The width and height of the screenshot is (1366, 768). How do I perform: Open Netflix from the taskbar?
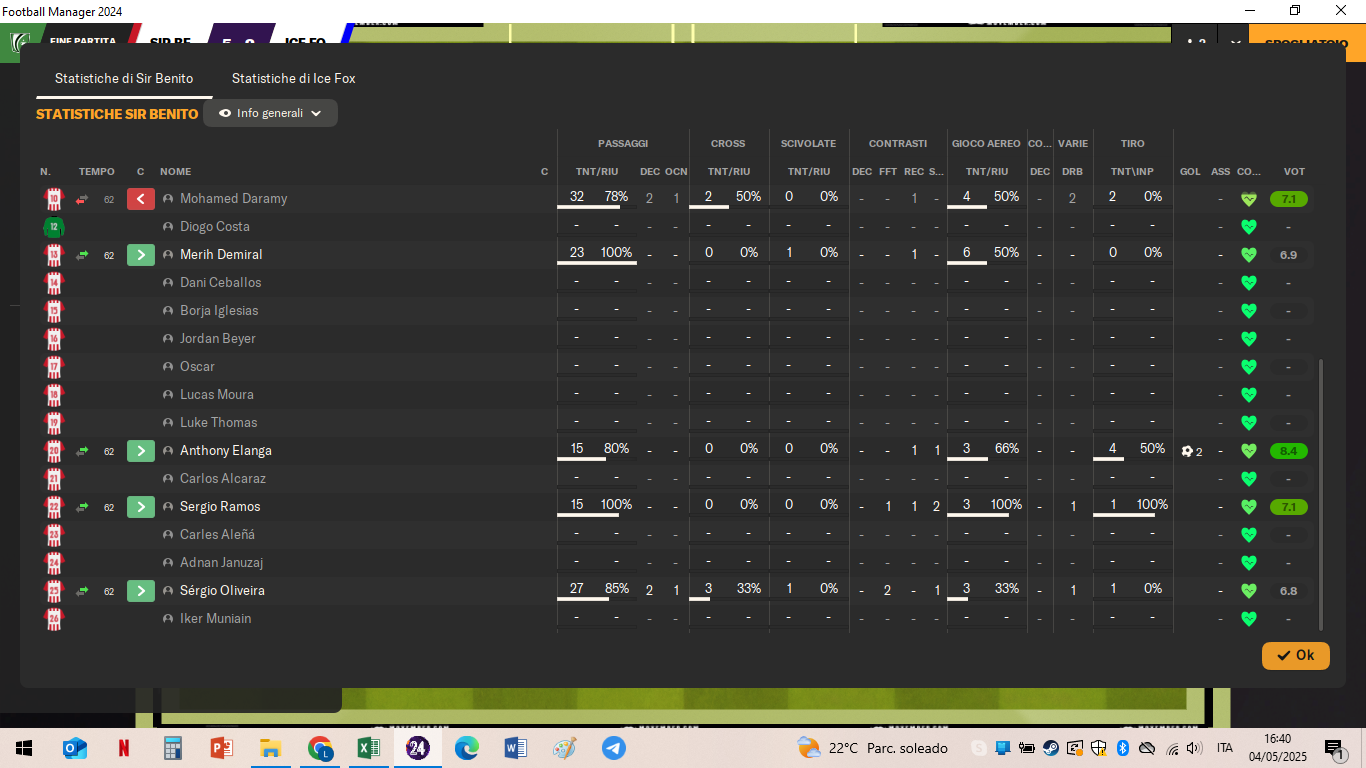tap(124, 747)
